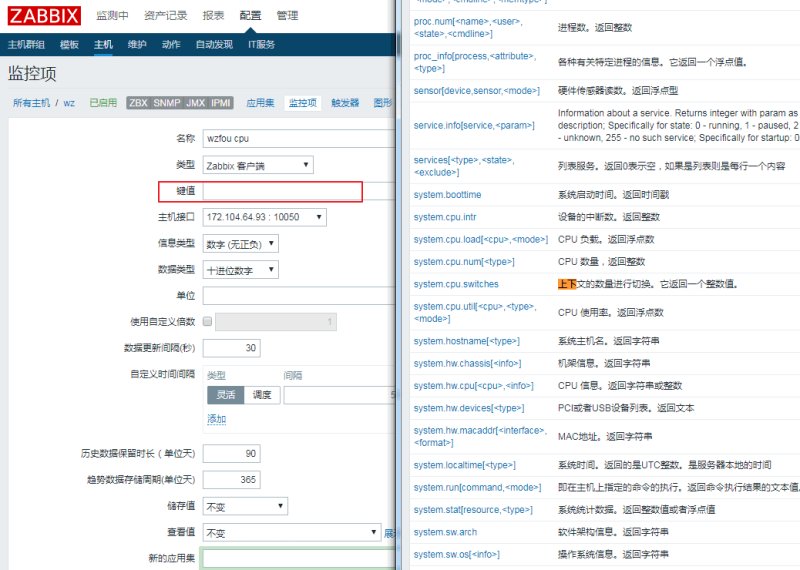Open the 报表 top menu
800x570 pixels.
coord(213,16)
